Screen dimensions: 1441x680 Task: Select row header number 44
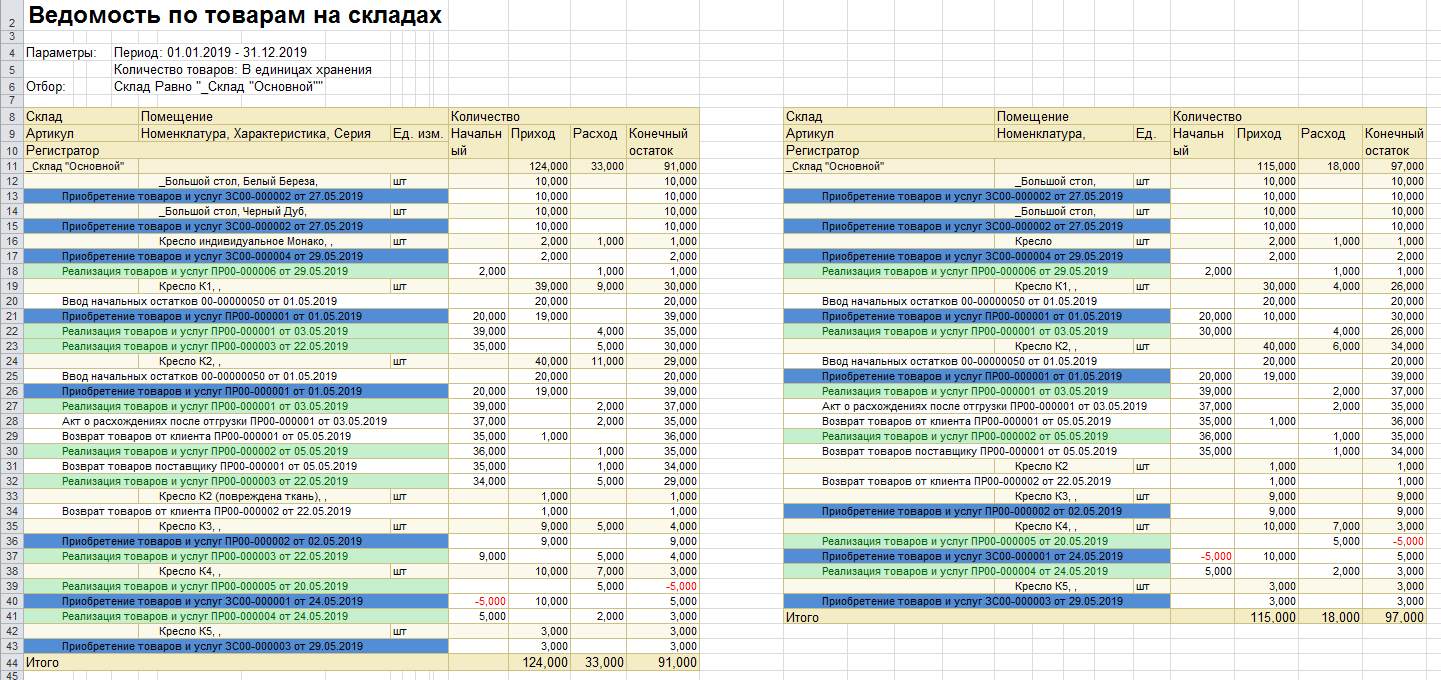click(10, 662)
